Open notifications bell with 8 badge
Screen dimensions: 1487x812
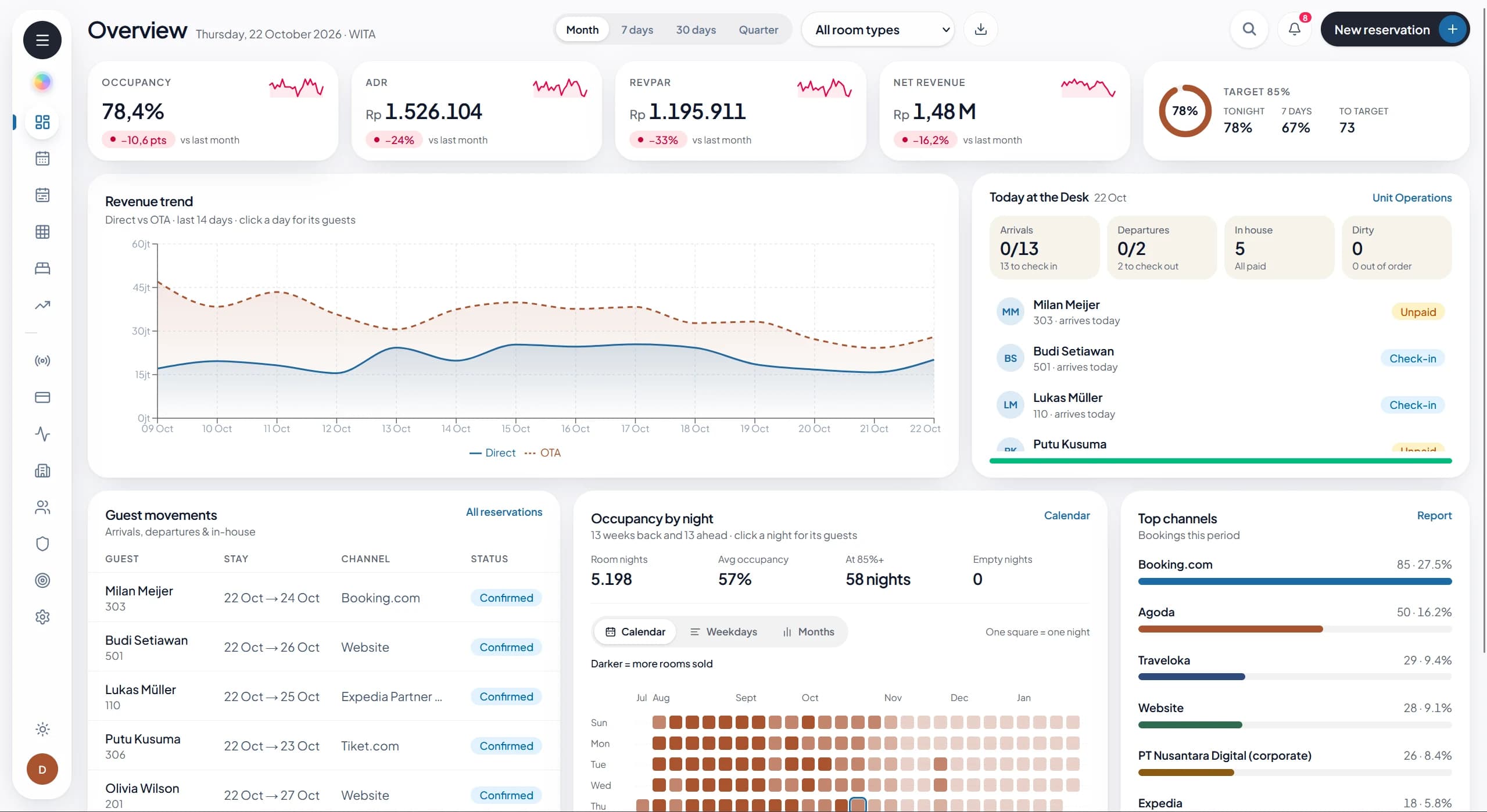pos(1294,29)
